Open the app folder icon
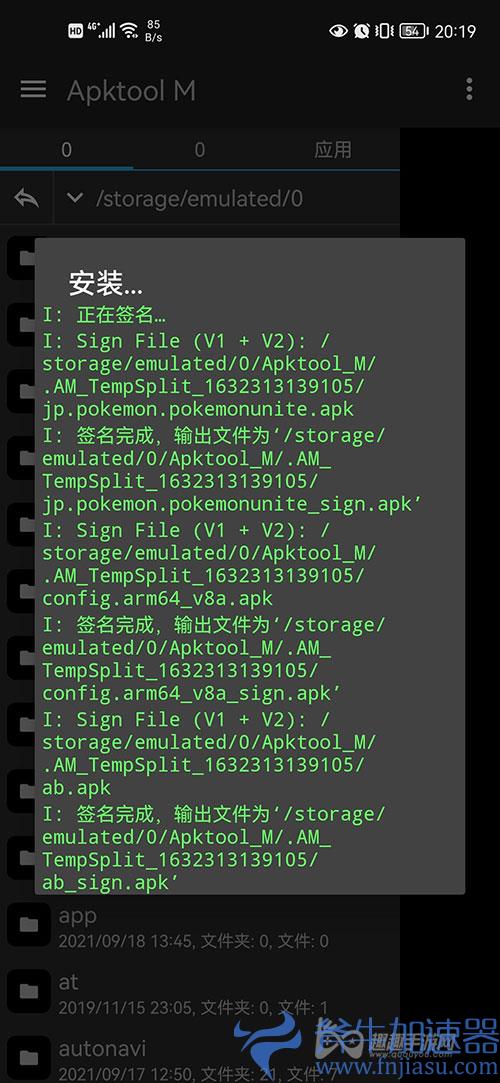The image size is (500, 1083). (29, 926)
